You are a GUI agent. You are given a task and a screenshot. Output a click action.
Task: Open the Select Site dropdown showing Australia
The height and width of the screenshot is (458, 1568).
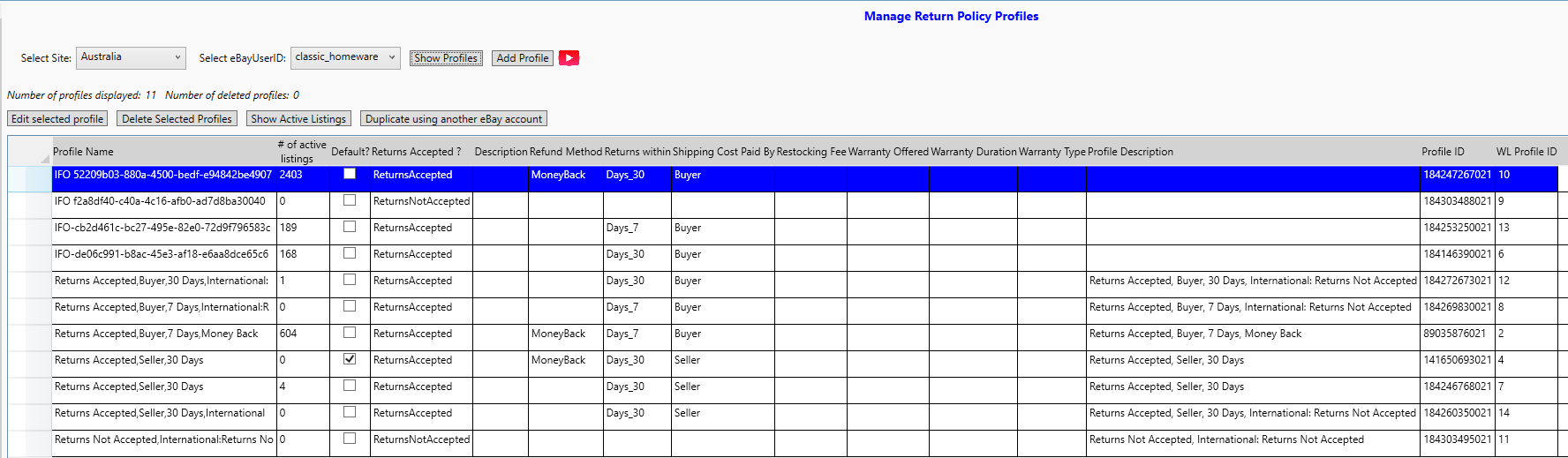132,57
